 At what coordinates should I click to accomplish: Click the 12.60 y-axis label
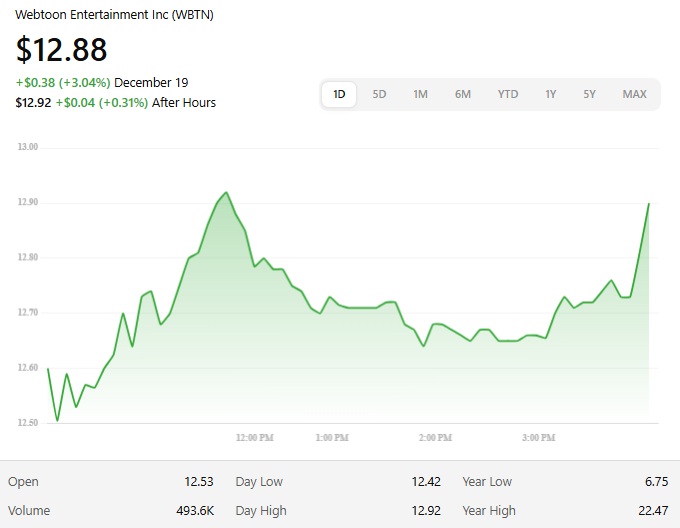tap(28, 368)
